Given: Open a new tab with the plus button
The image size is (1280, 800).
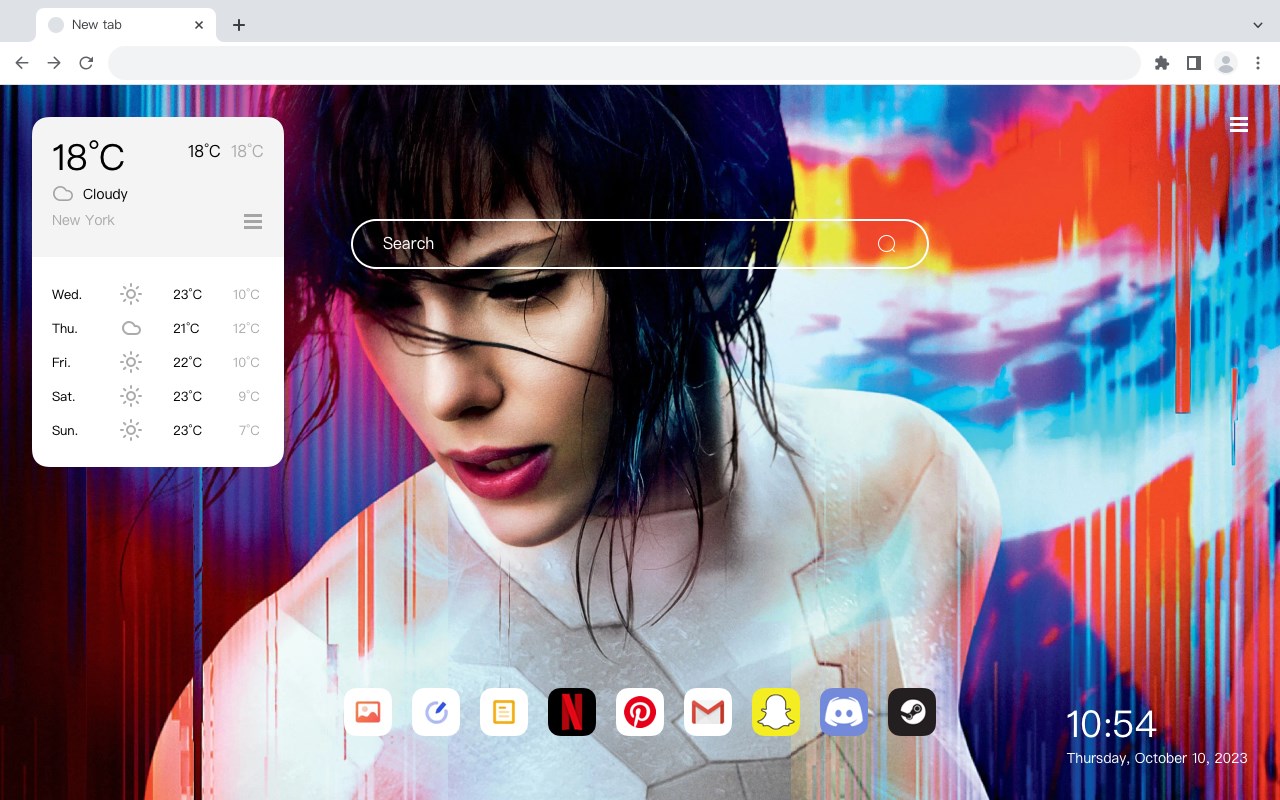Looking at the screenshot, I should (x=238, y=25).
